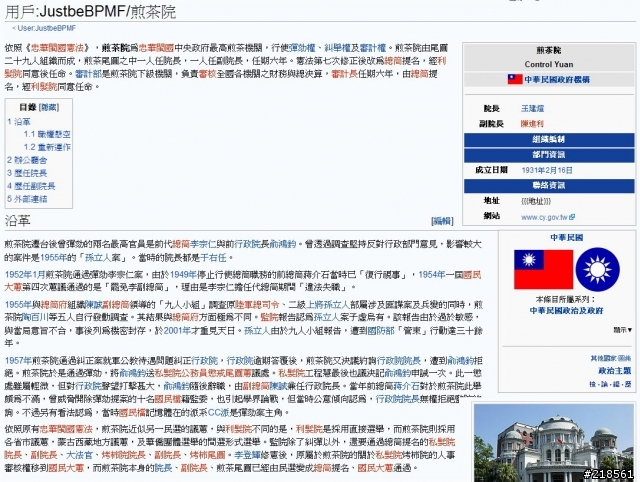640x482 pixels.
Task: Click 歷 history link in sidebar footer
Action: point(628,384)
